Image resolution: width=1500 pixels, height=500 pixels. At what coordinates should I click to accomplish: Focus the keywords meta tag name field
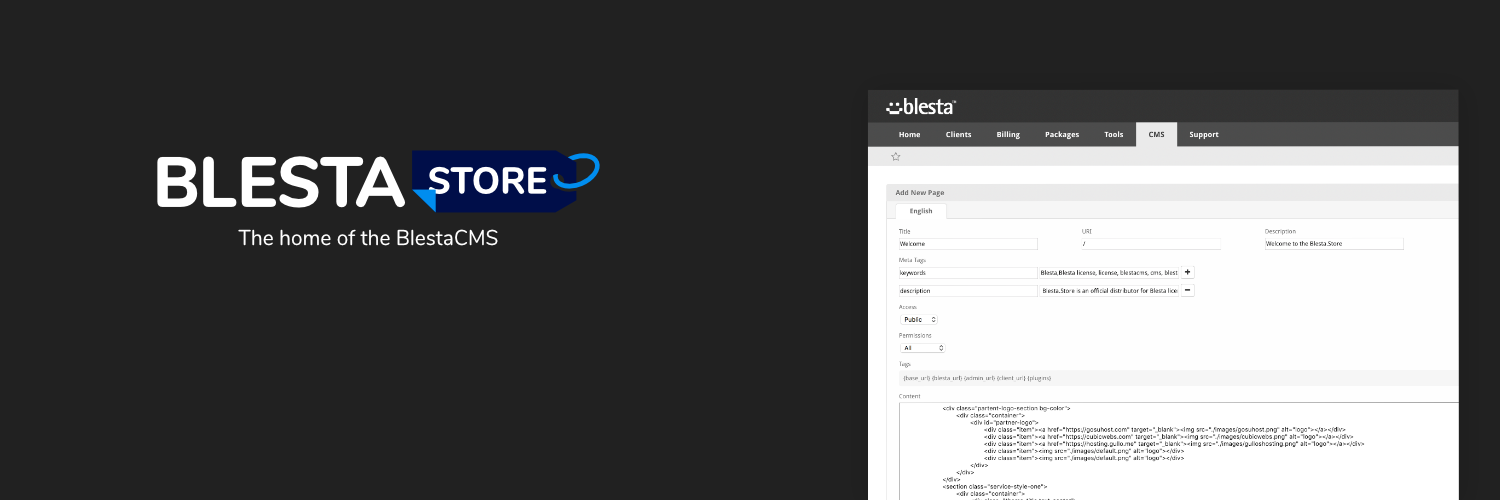pos(968,272)
